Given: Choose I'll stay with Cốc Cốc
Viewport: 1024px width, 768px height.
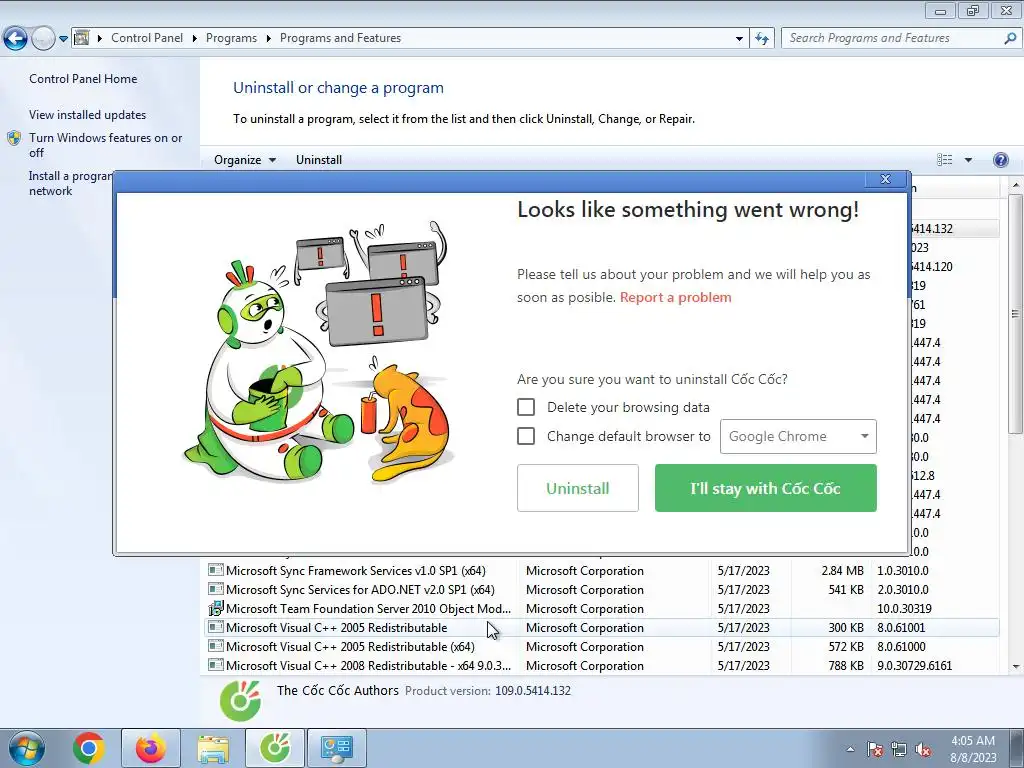Looking at the screenshot, I should (765, 488).
